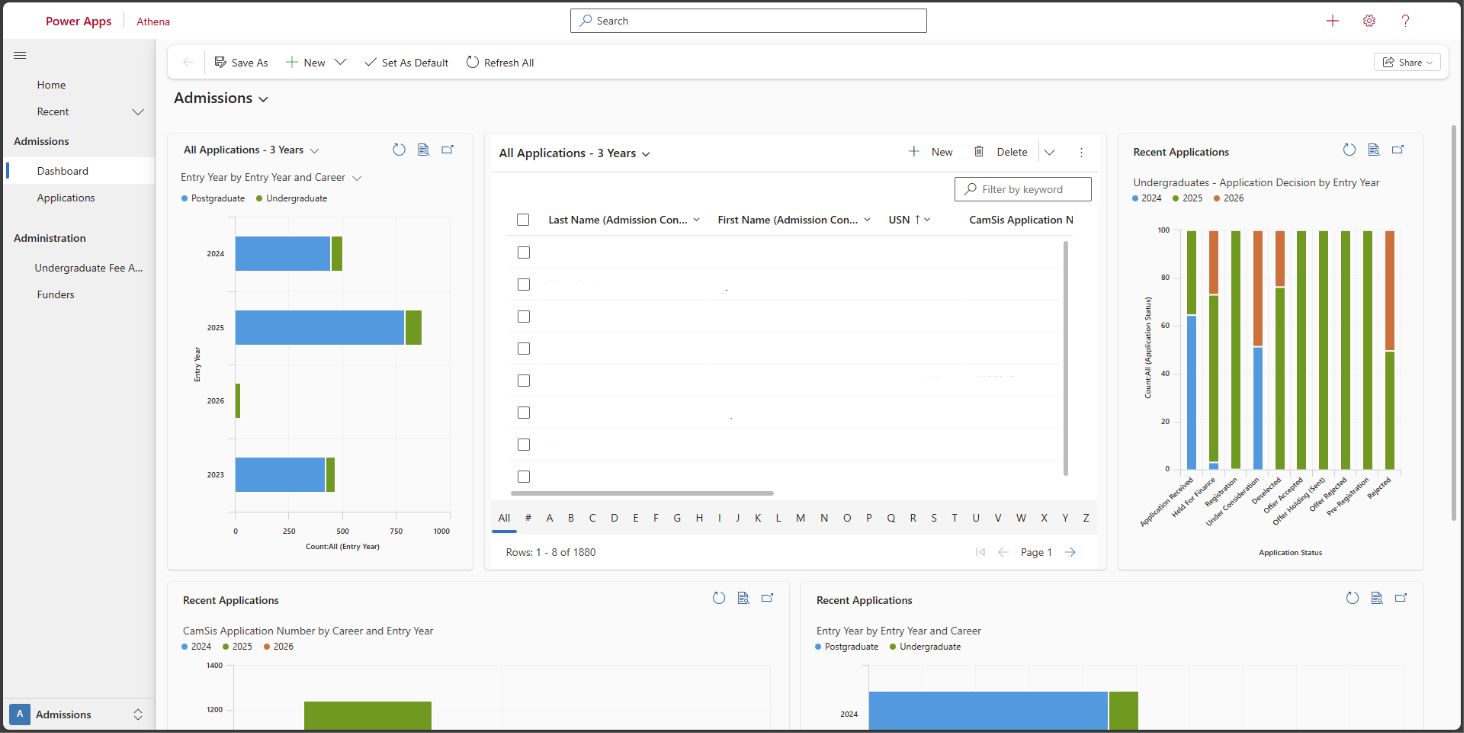1464x733 pixels.
Task: View records of CamSis Application Number chart
Action: click(x=743, y=598)
